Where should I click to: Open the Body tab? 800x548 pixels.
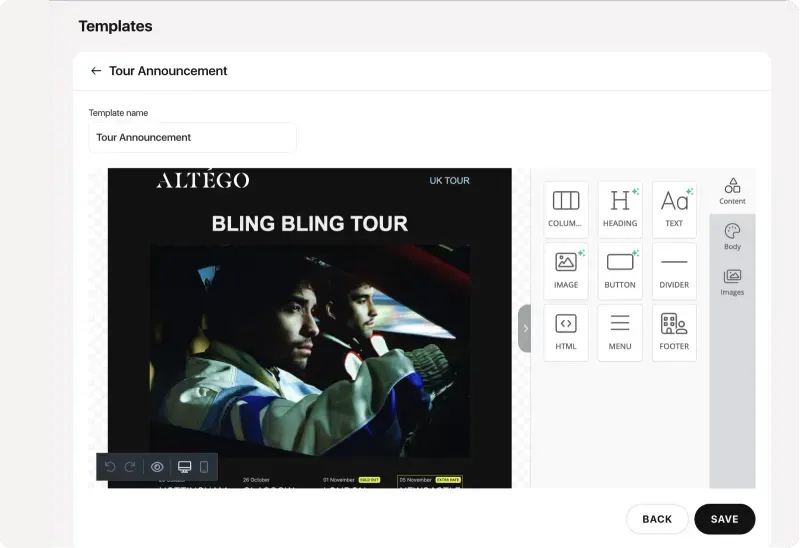click(732, 237)
